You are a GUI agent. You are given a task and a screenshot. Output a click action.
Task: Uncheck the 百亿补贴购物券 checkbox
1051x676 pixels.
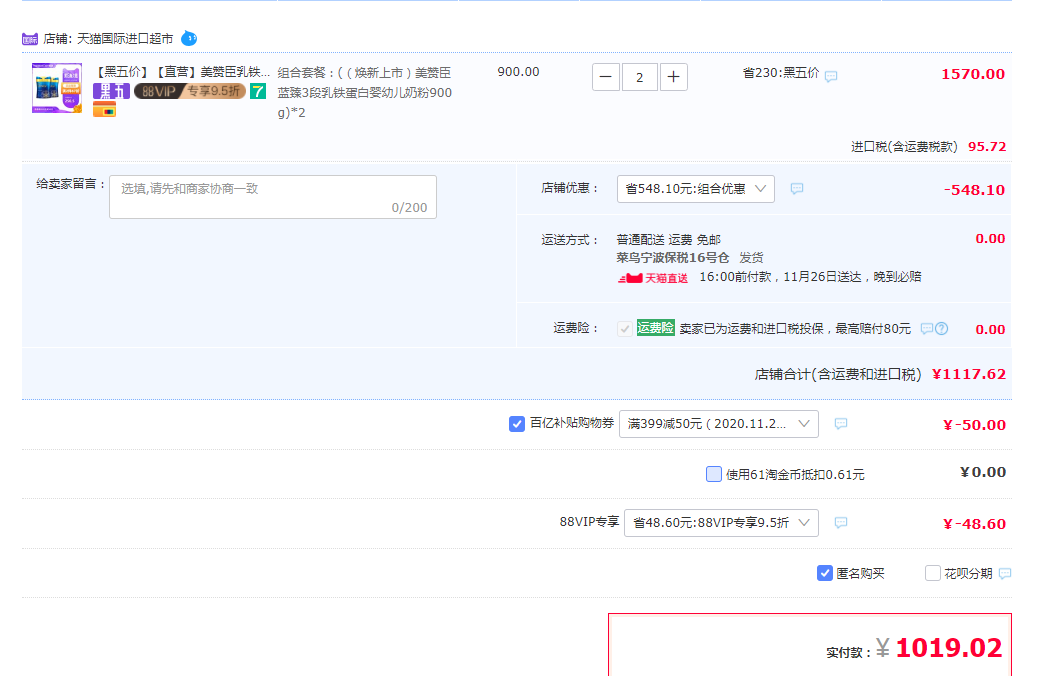click(517, 423)
